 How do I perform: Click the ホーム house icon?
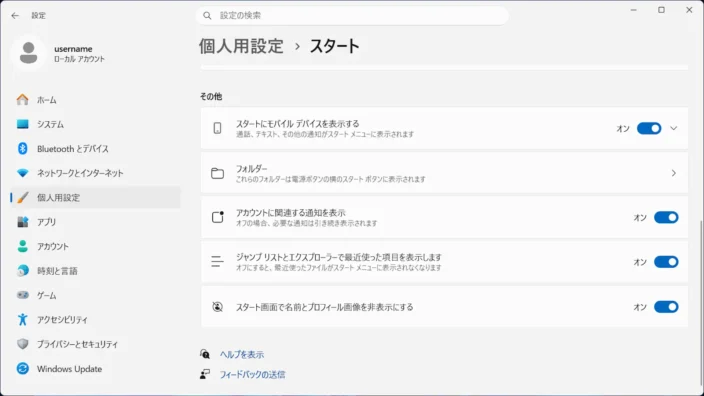tap(22, 100)
